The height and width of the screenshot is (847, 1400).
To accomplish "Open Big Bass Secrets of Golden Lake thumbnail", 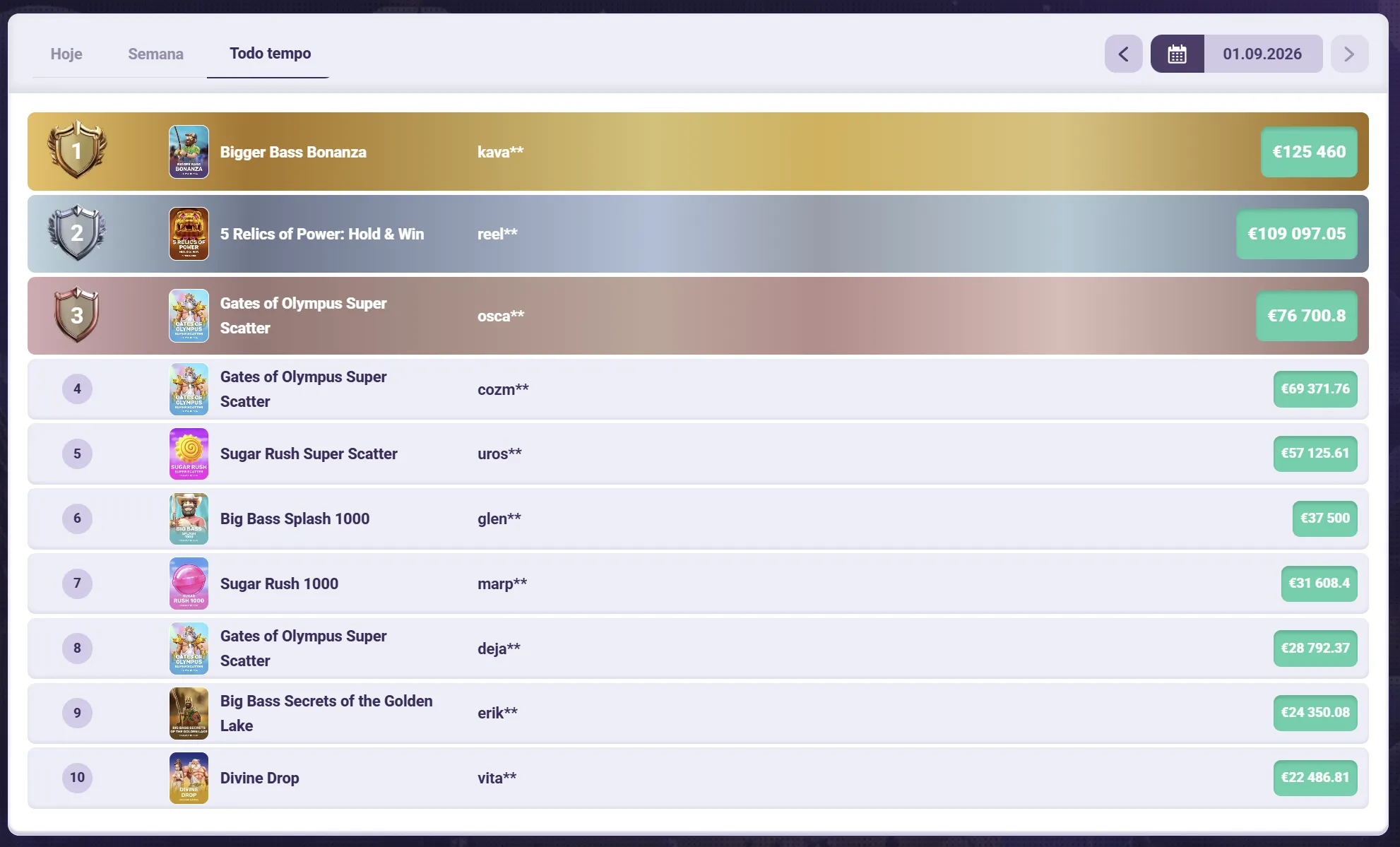I will (x=189, y=713).
